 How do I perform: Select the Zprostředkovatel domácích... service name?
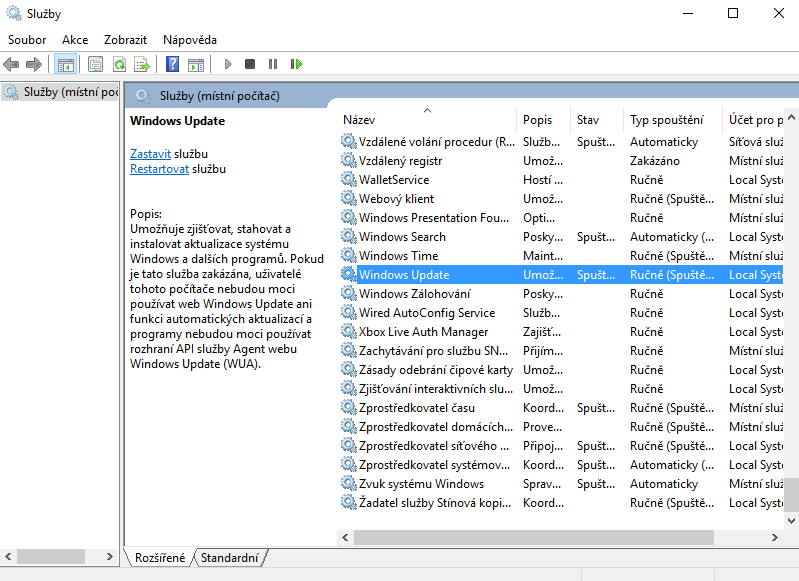pyautogui.click(x=436, y=427)
